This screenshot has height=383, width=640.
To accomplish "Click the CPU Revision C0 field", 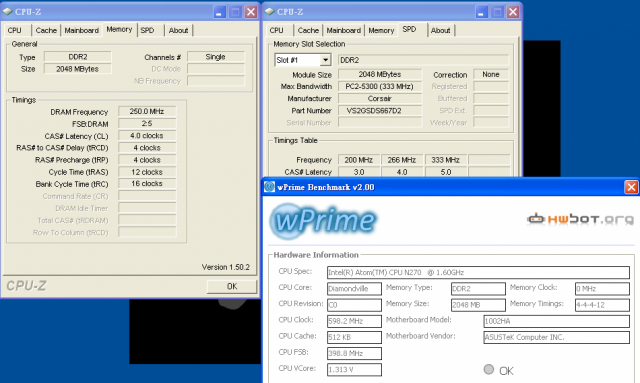I will [354, 305].
